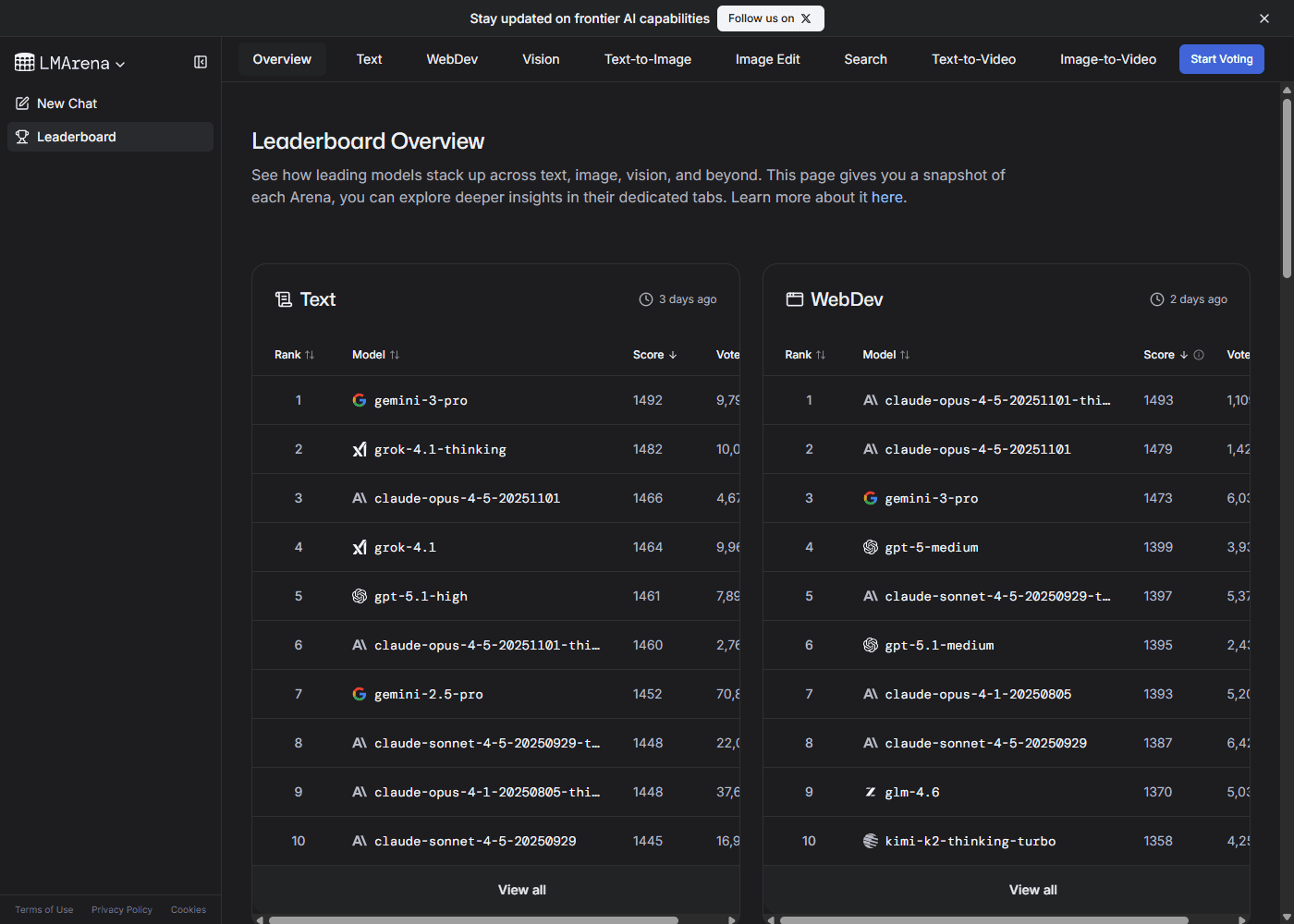Click View all under WebDev leaderboard
The image size is (1294, 924).
click(1033, 890)
